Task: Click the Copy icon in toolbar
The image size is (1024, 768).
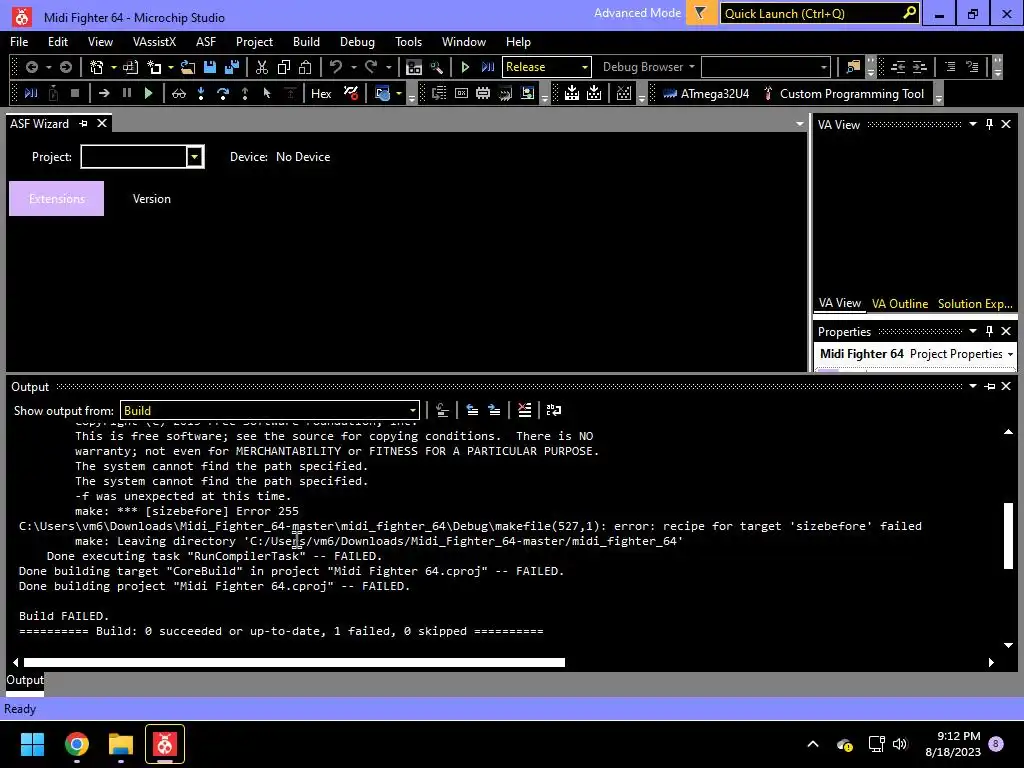Action: 284,67
